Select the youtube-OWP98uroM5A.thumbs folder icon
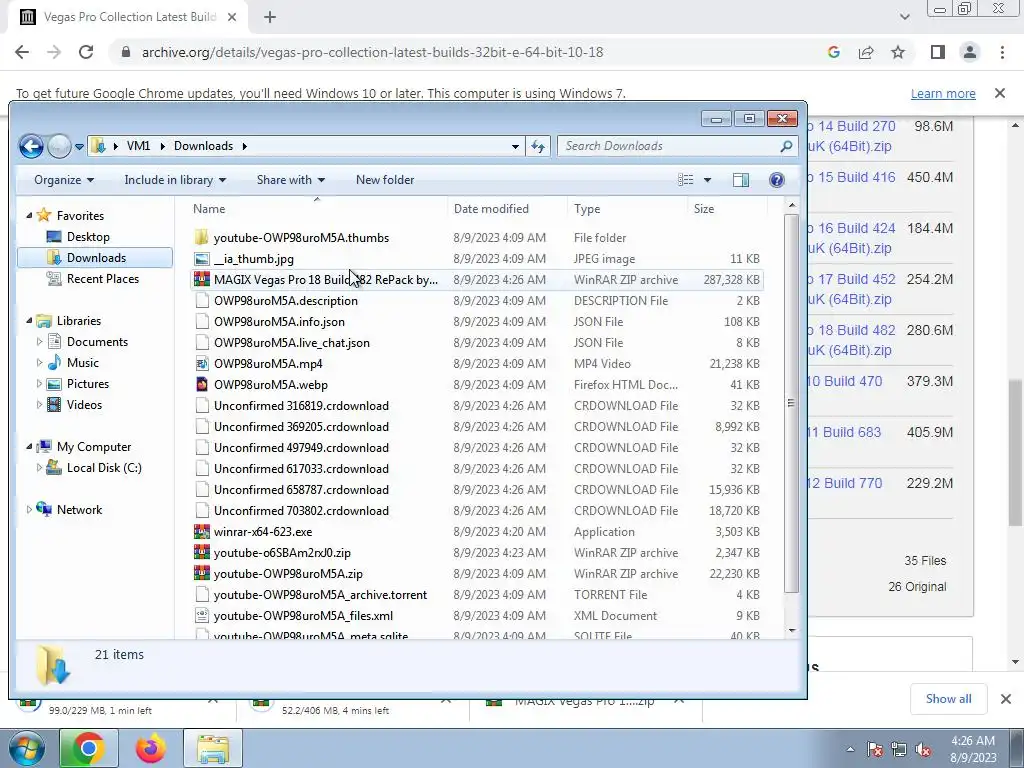Screen dimensions: 1024x768 [x=202, y=237]
